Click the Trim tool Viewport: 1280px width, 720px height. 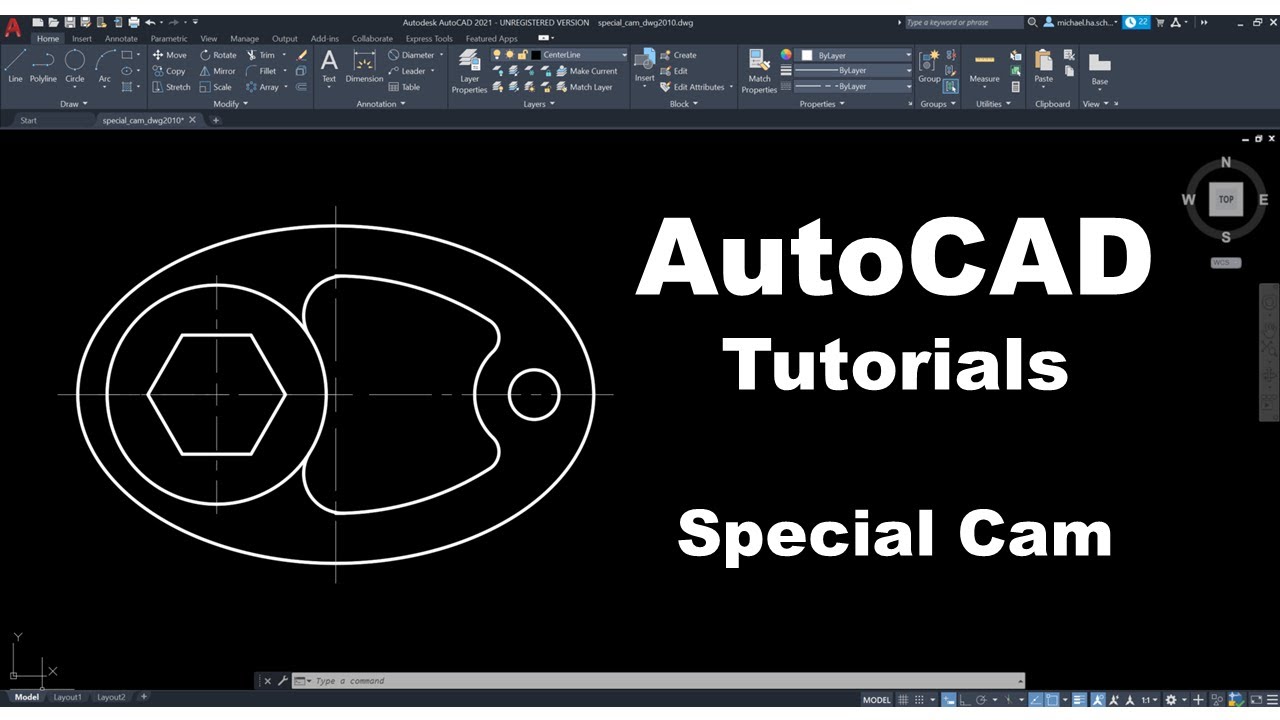coord(261,55)
